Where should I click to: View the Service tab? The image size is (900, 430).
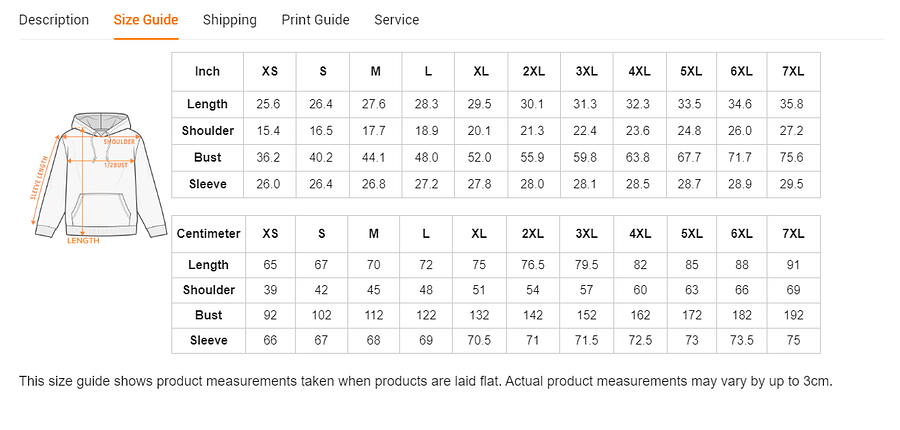pyautogui.click(x=397, y=20)
